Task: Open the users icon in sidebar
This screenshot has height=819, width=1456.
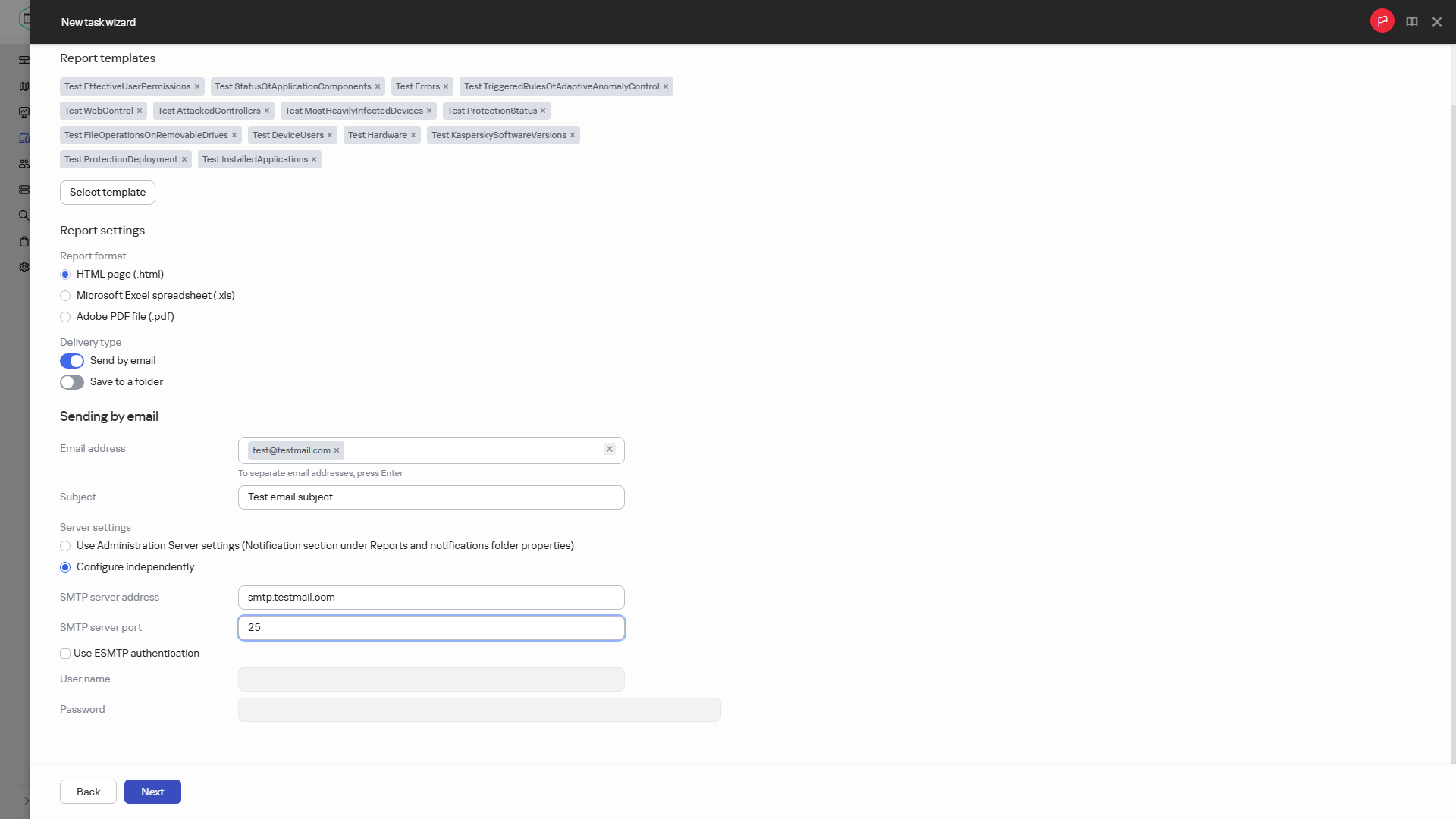Action: pos(24,164)
